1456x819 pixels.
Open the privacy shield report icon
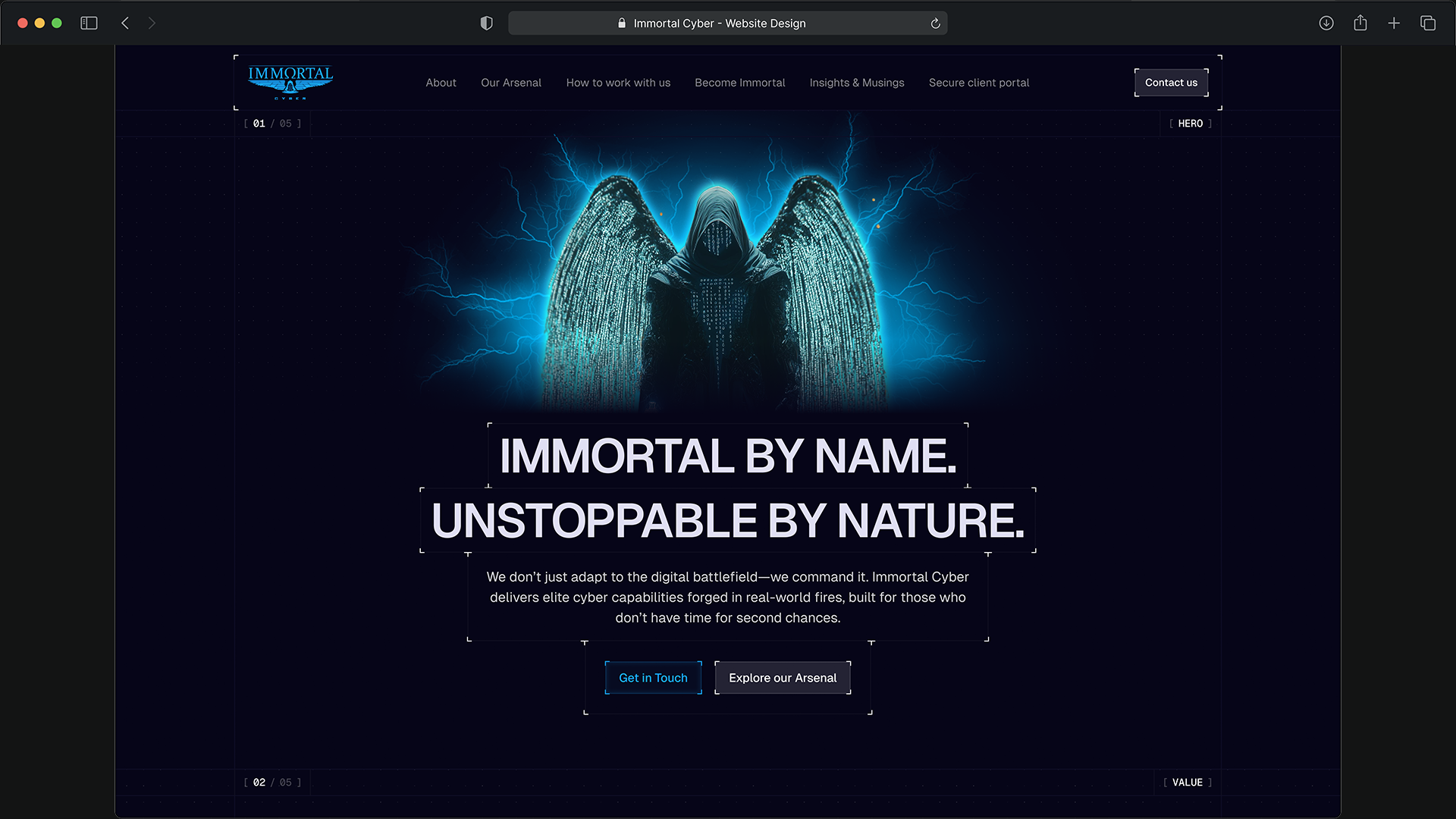[x=487, y=24]
